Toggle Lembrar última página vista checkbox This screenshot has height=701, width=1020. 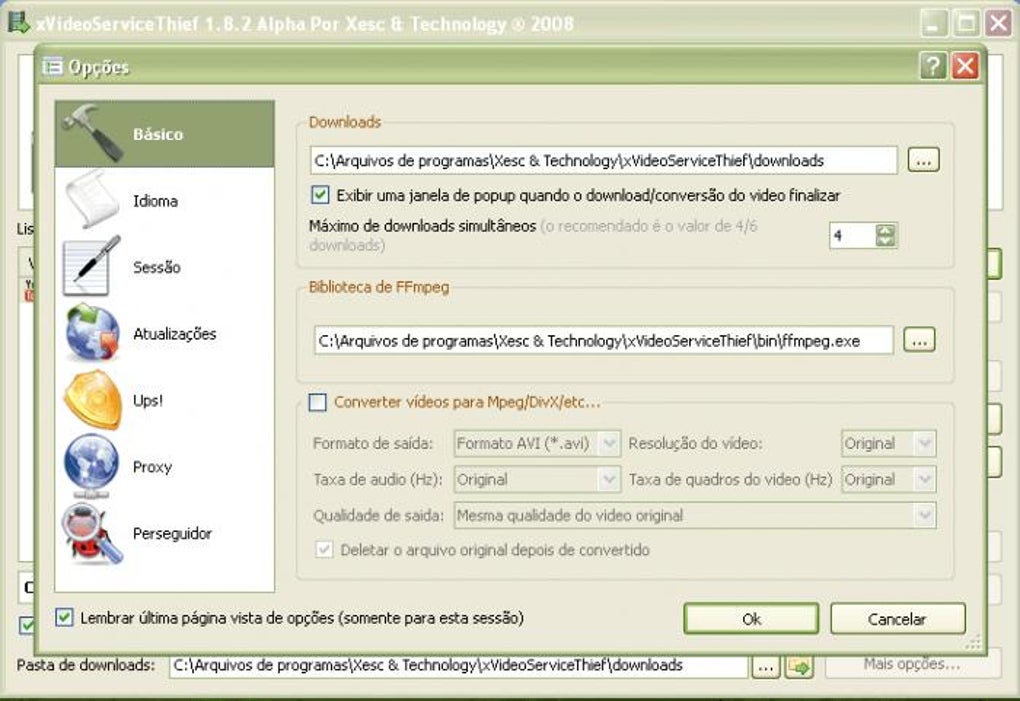tap(64, 617)
